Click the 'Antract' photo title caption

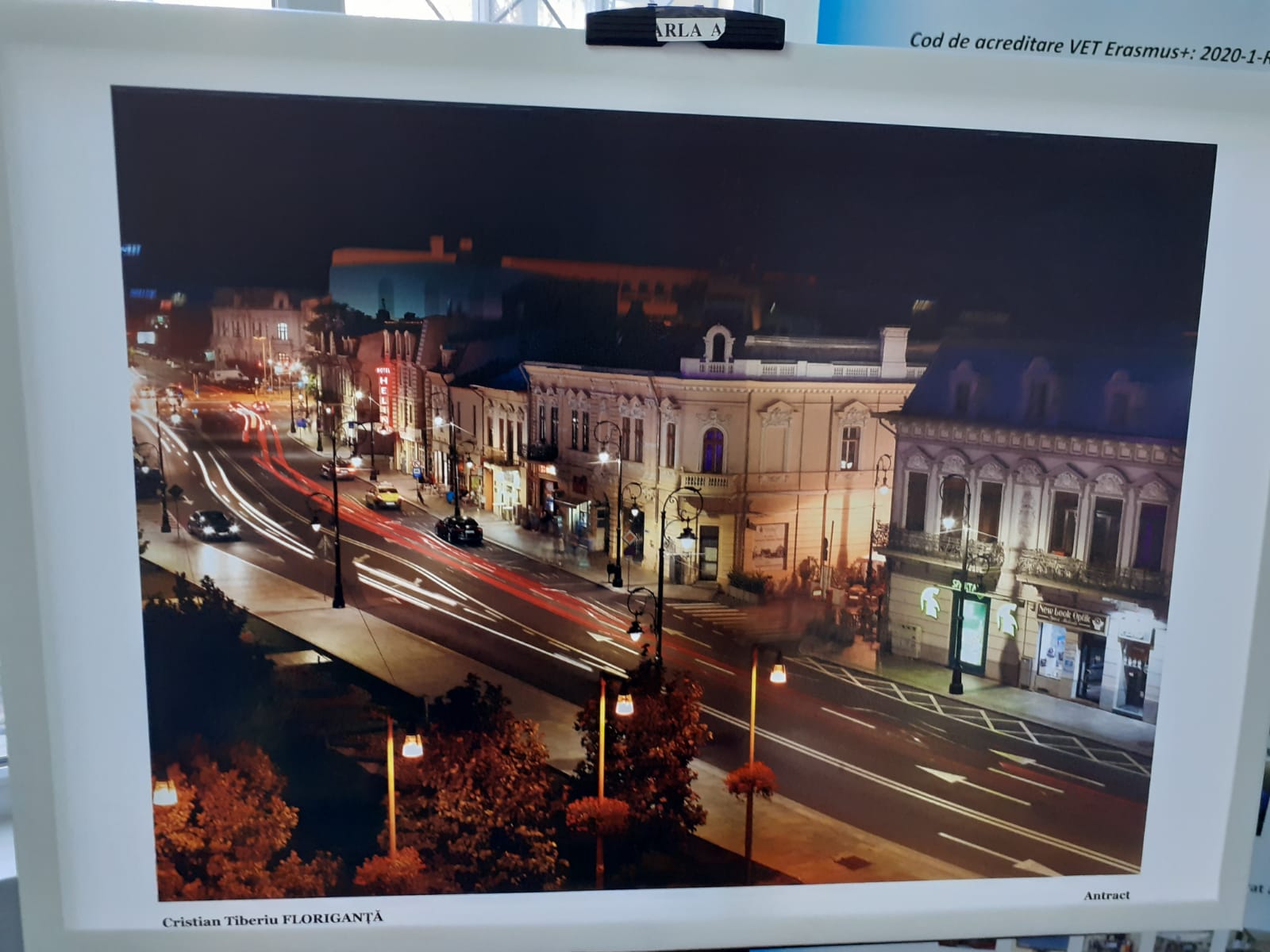1106,896
